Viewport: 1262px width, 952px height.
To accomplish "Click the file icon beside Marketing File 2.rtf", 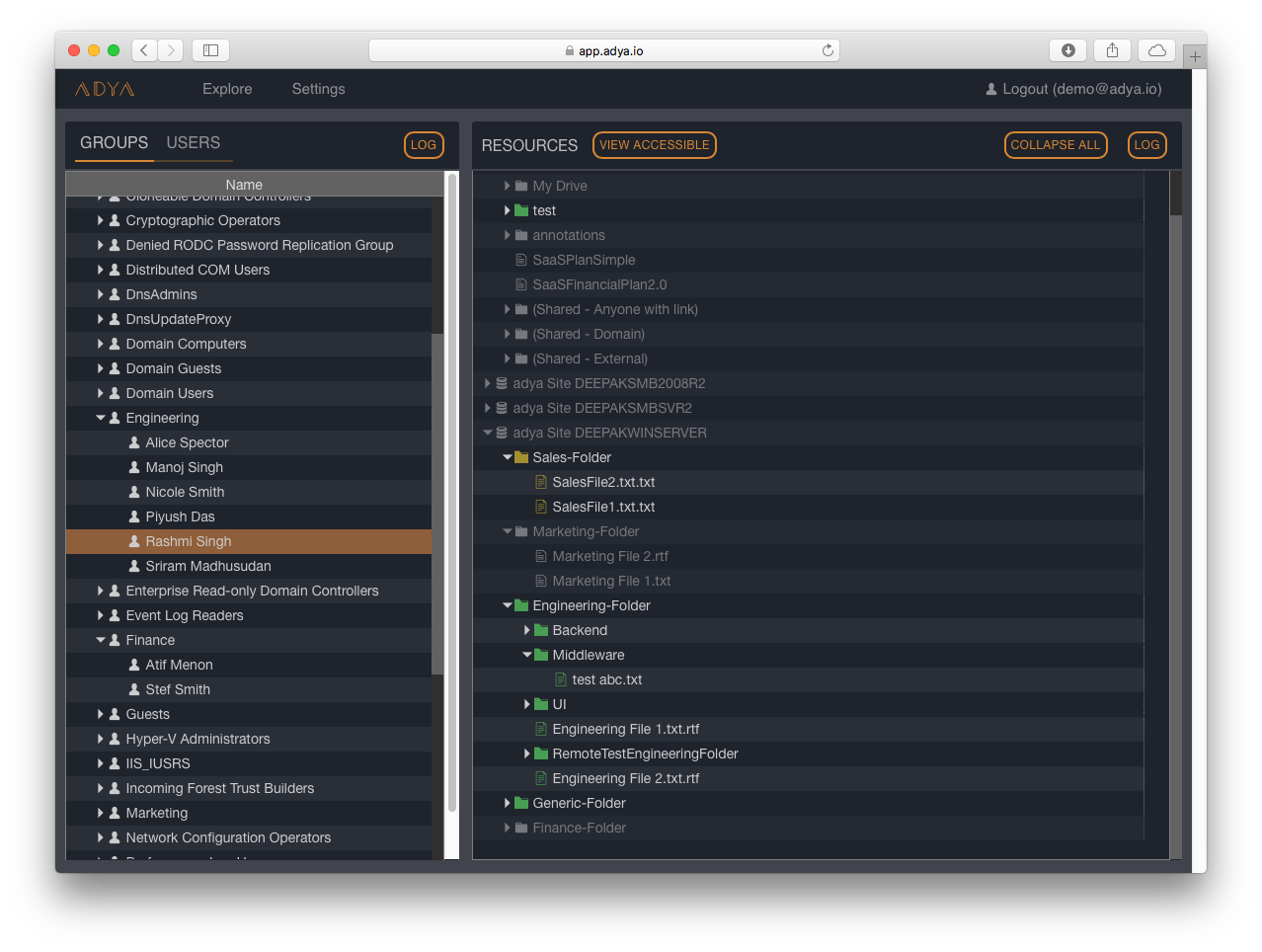I will 539,556.
